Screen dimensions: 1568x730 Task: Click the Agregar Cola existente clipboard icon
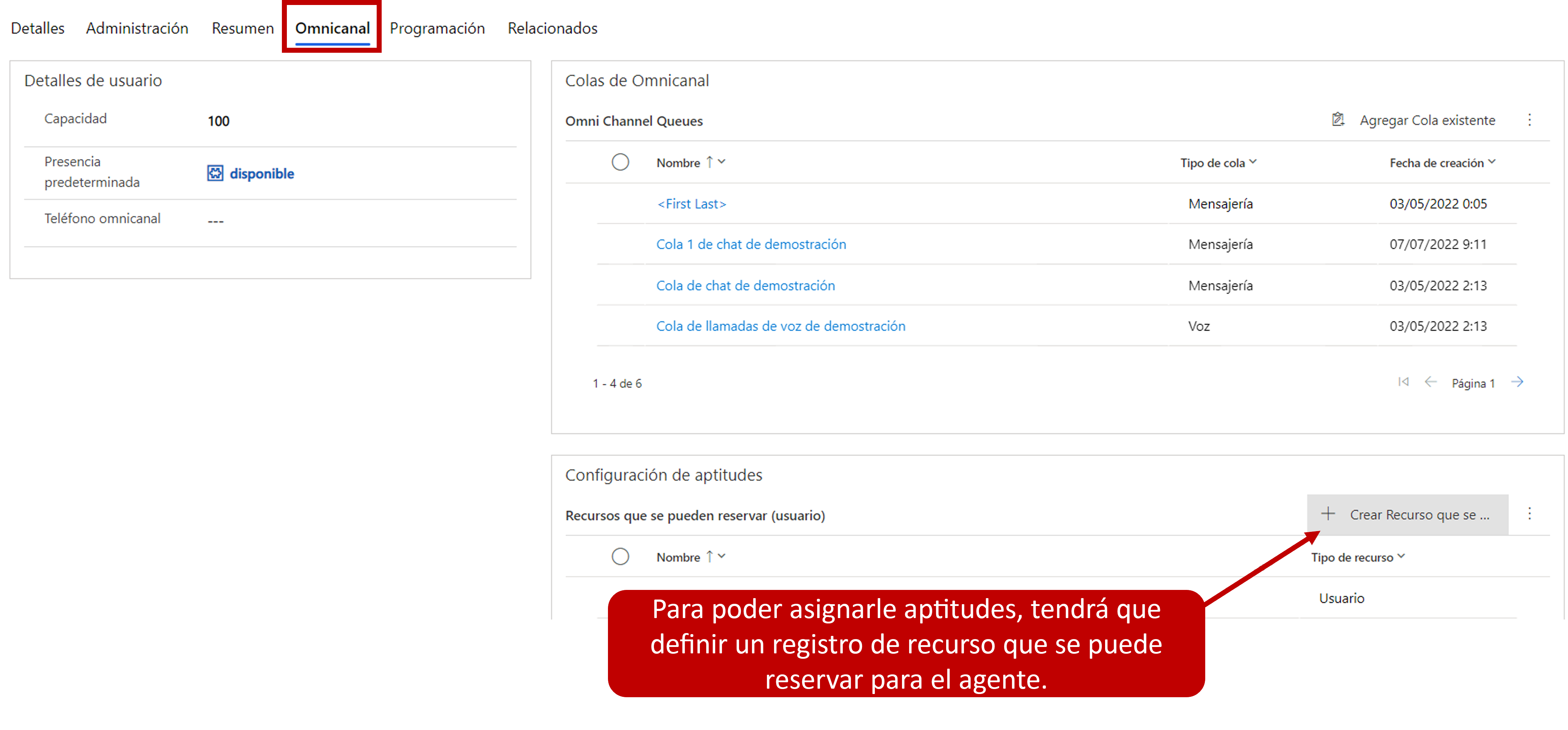pos(1337,119)
